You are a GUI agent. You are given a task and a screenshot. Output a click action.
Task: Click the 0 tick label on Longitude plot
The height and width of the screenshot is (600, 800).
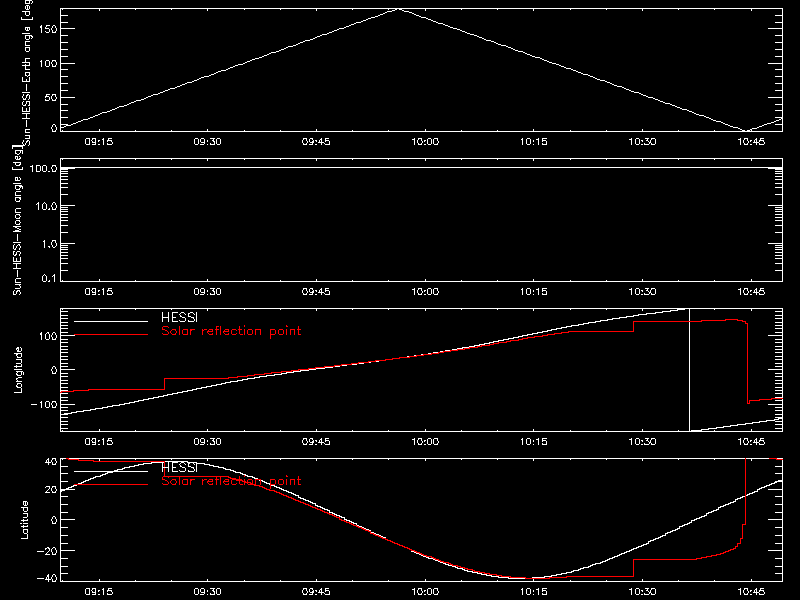54,370
